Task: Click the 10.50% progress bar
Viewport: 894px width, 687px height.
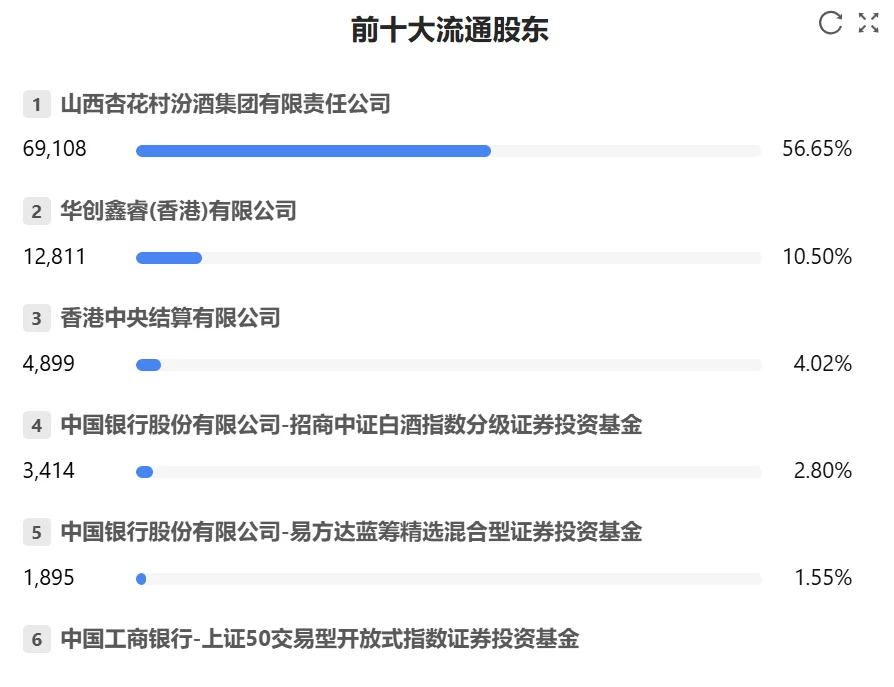Action: pos(448,258)
